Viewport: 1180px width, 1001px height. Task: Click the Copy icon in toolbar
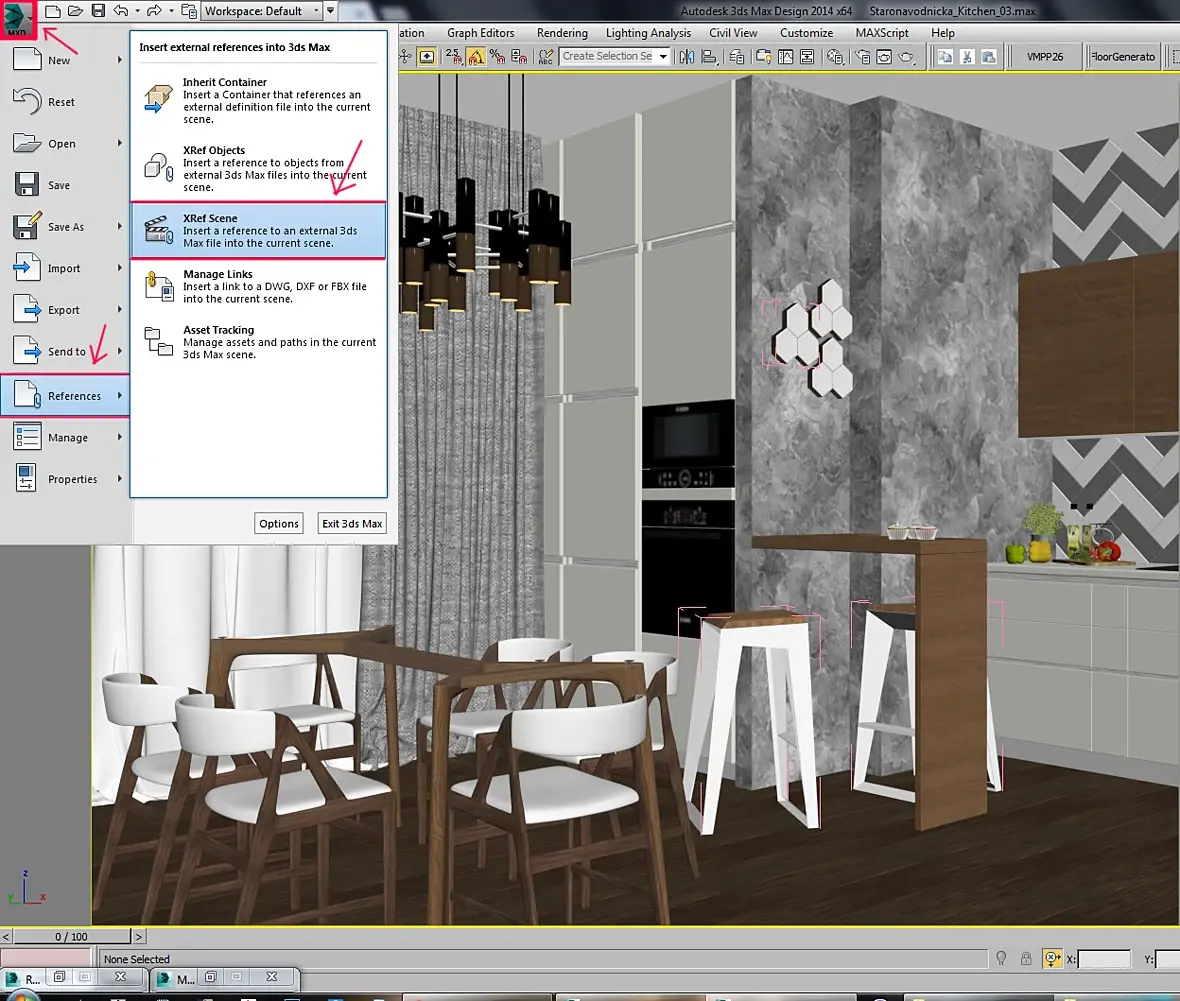[945, 56]
